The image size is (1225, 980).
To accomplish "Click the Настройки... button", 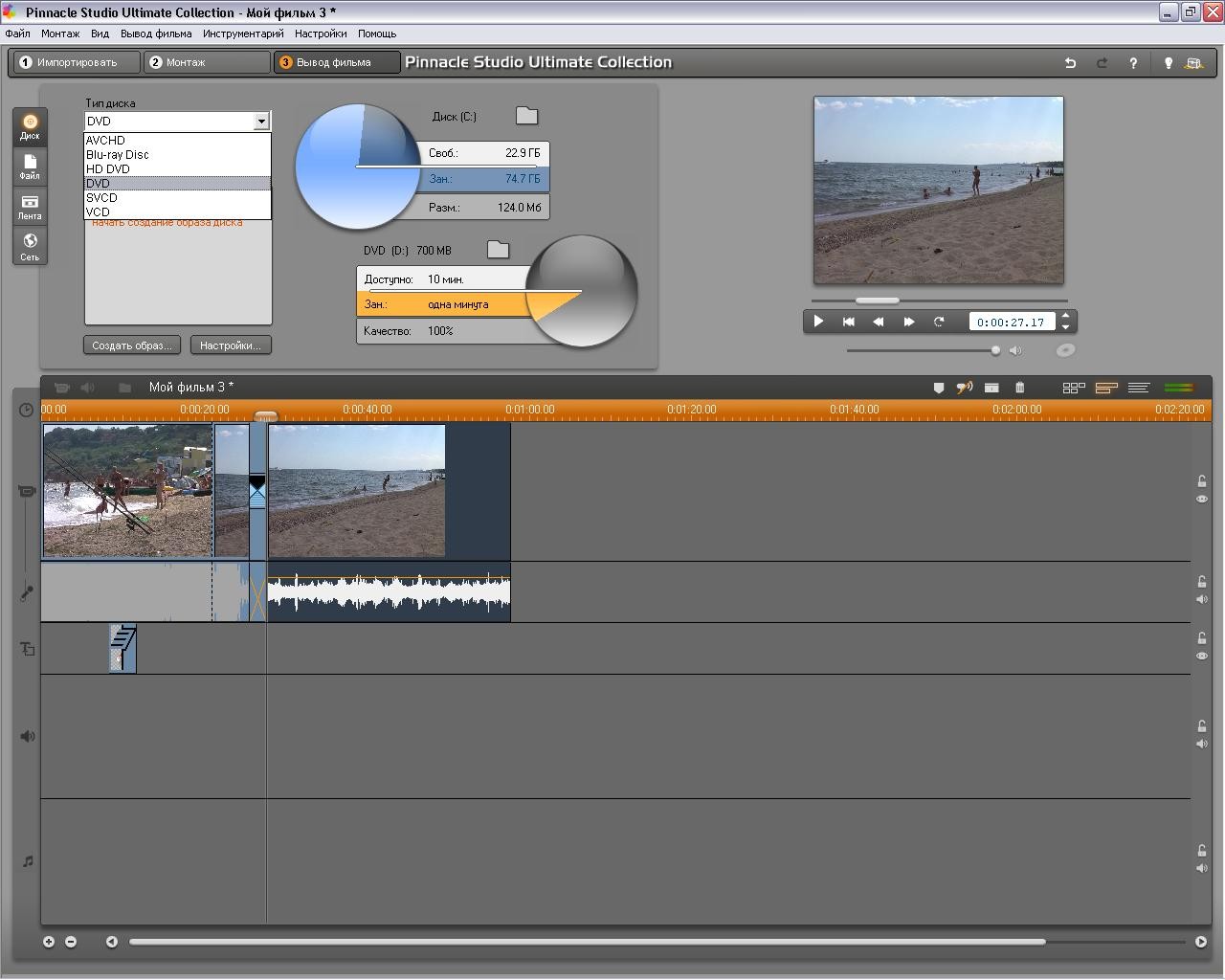I will [x=231, y=345].
